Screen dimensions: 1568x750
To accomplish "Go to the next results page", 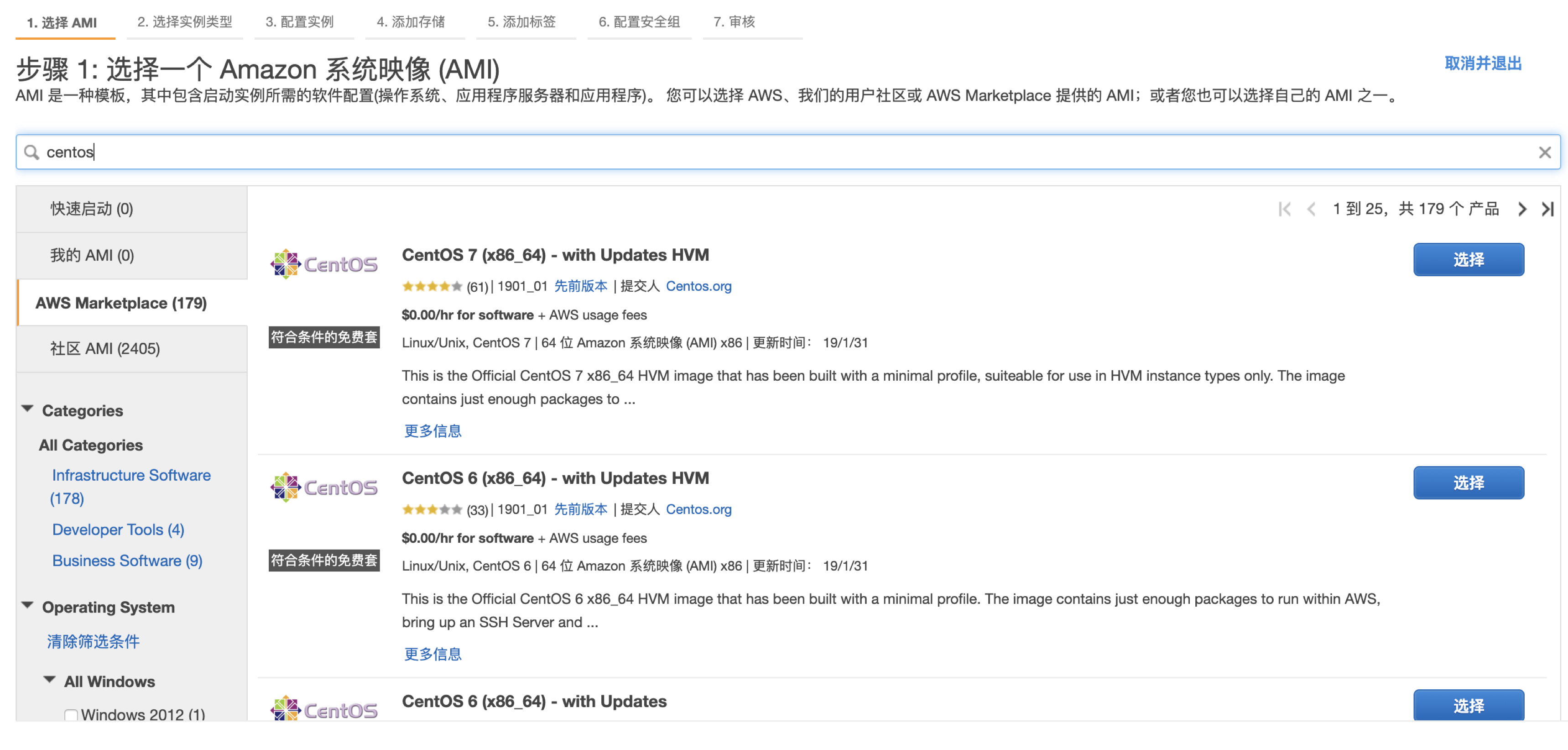I will 1522,209.
